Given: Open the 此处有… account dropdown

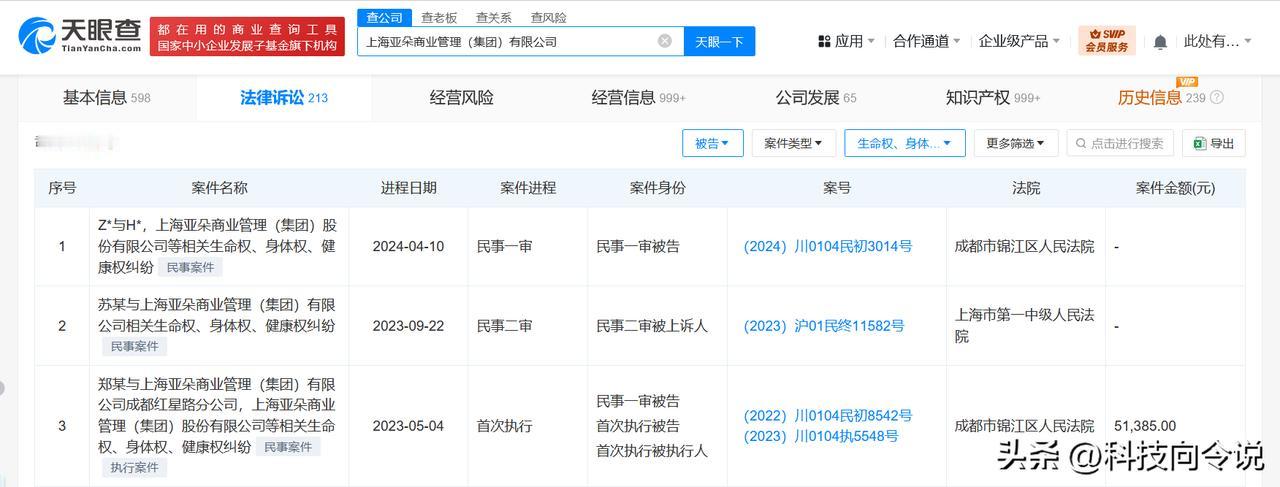Looking at the screenshot, I should tap(1218, 41).
